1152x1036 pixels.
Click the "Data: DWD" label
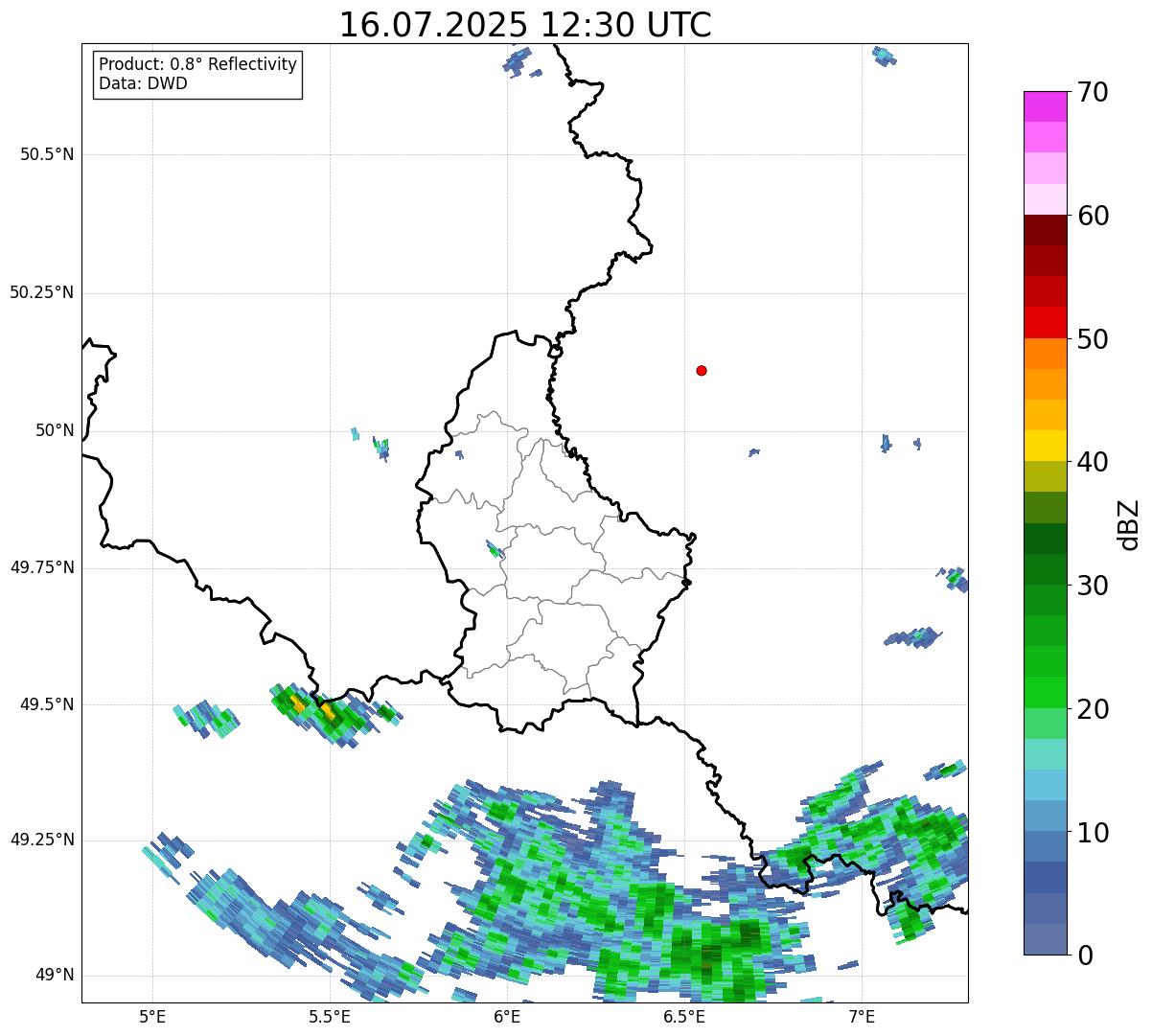[144, 83]
